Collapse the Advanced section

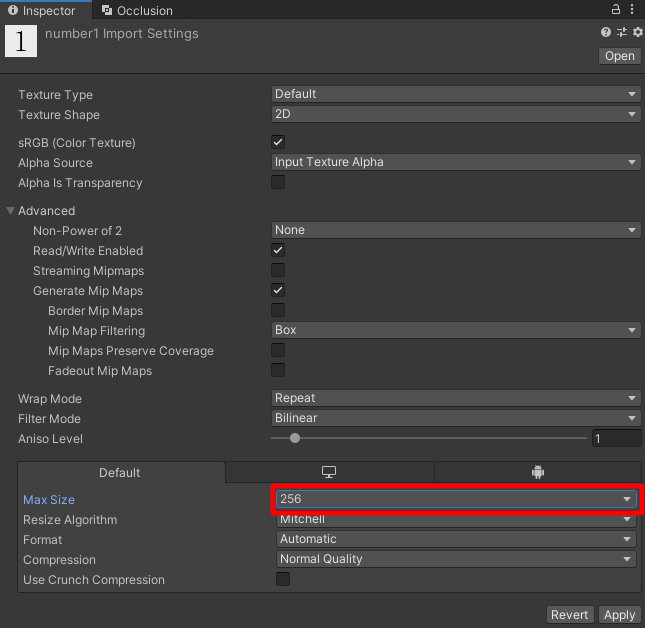click(11, 211)
